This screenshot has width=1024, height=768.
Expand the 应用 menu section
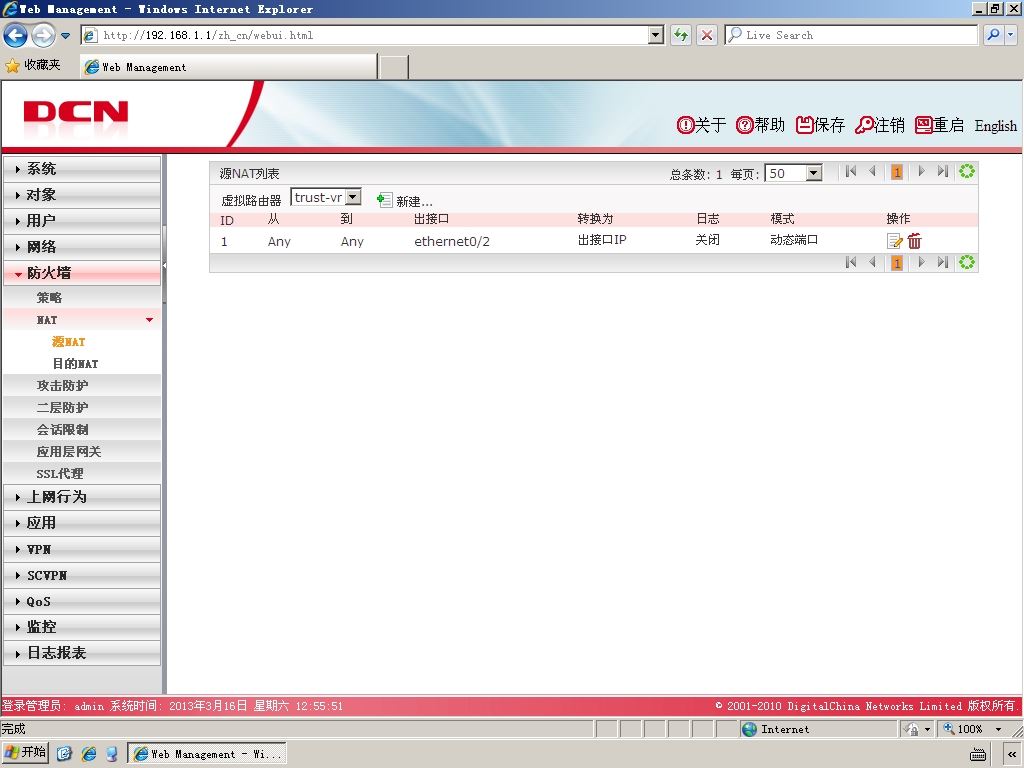[82, 523]
